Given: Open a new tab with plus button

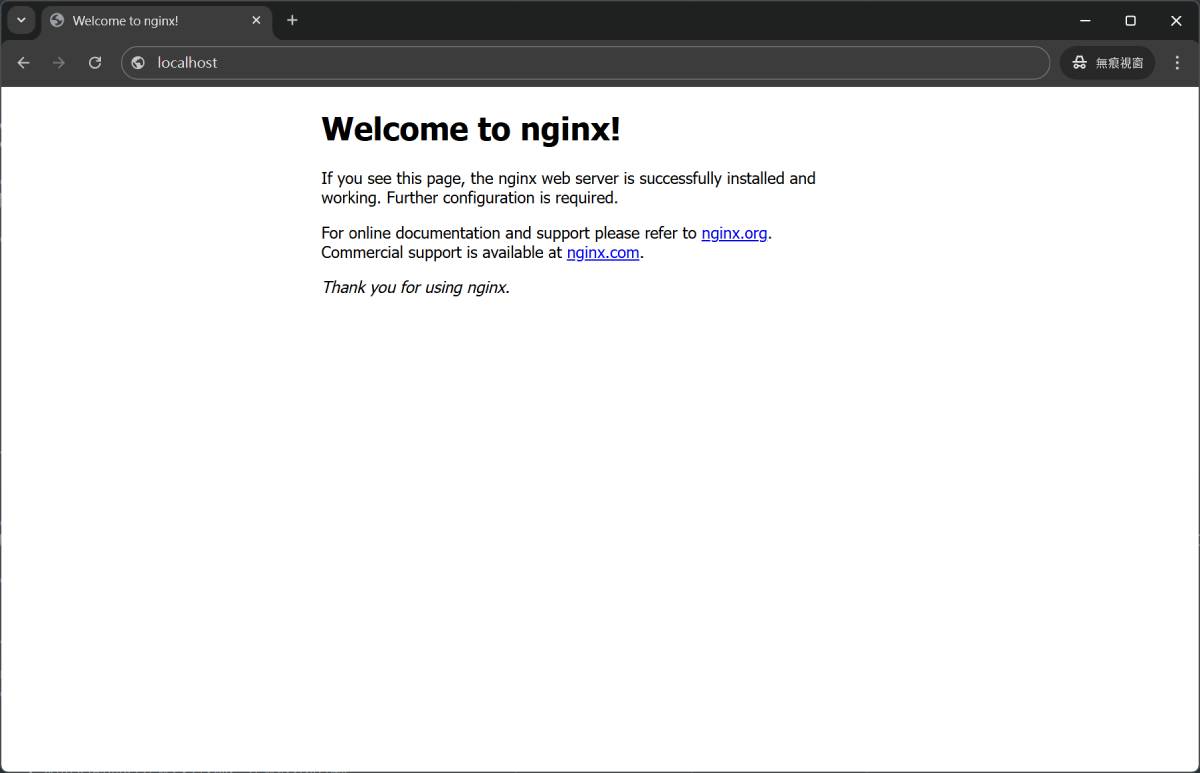Looking at the screenshot, I should pyautogui.click(x=292, y=20).
